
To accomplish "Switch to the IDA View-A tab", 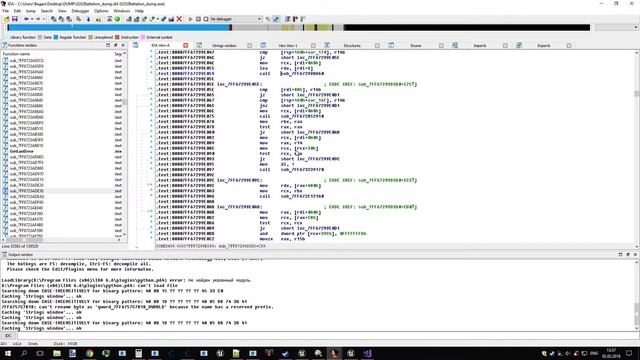I will (x=160, y=45).
